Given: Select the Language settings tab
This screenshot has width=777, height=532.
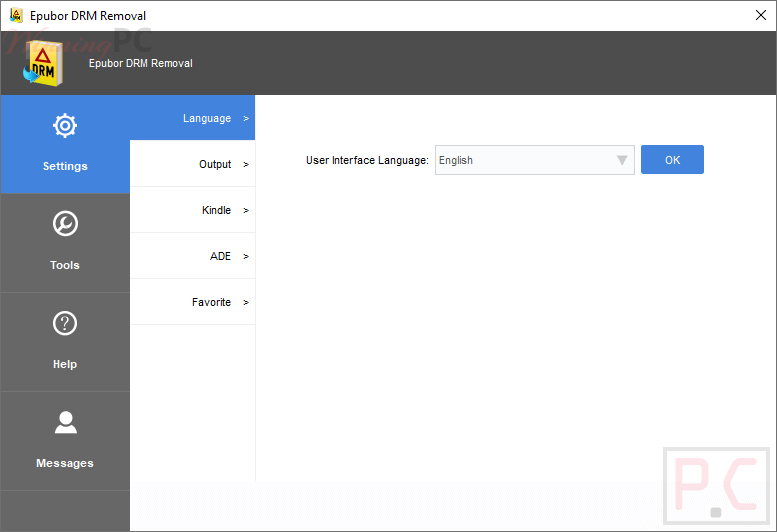Looking at the screenshot, I should 192,118.
